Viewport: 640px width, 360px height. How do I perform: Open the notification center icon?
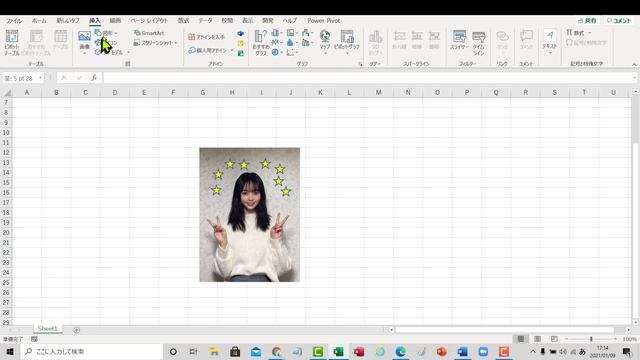pos(627,351)
